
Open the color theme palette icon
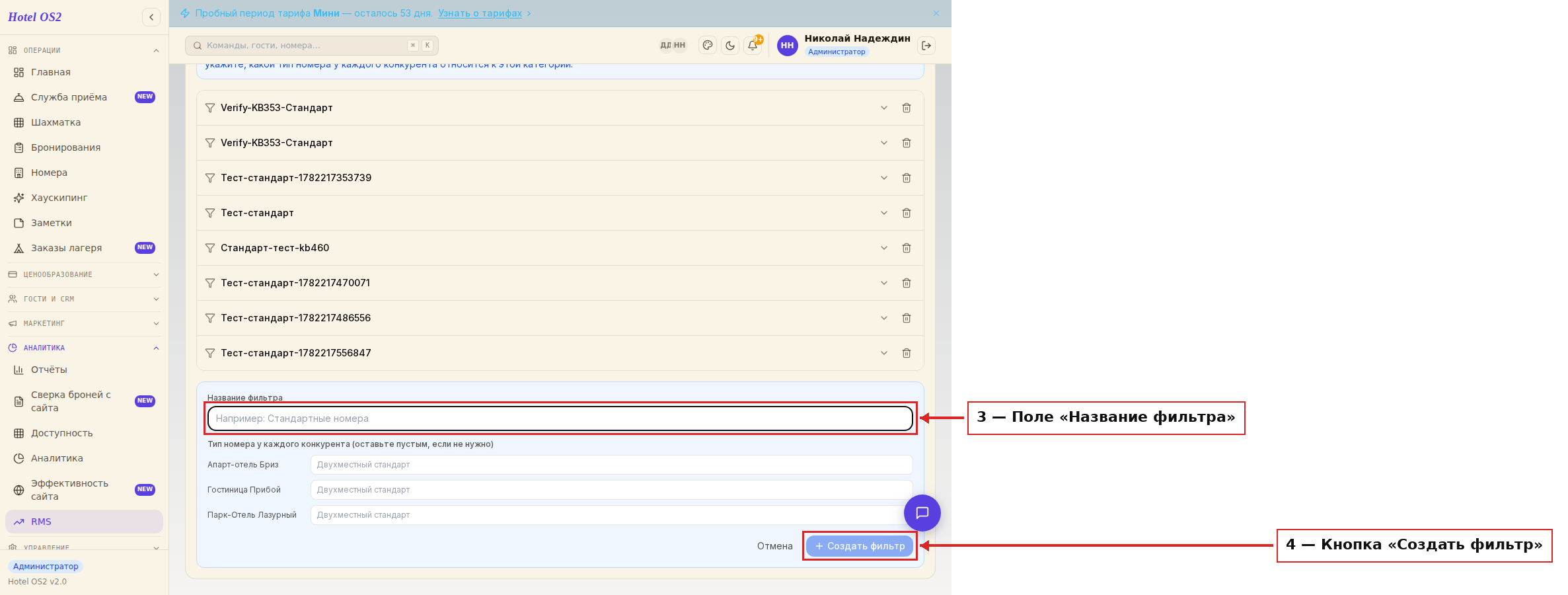coord(708,46)
